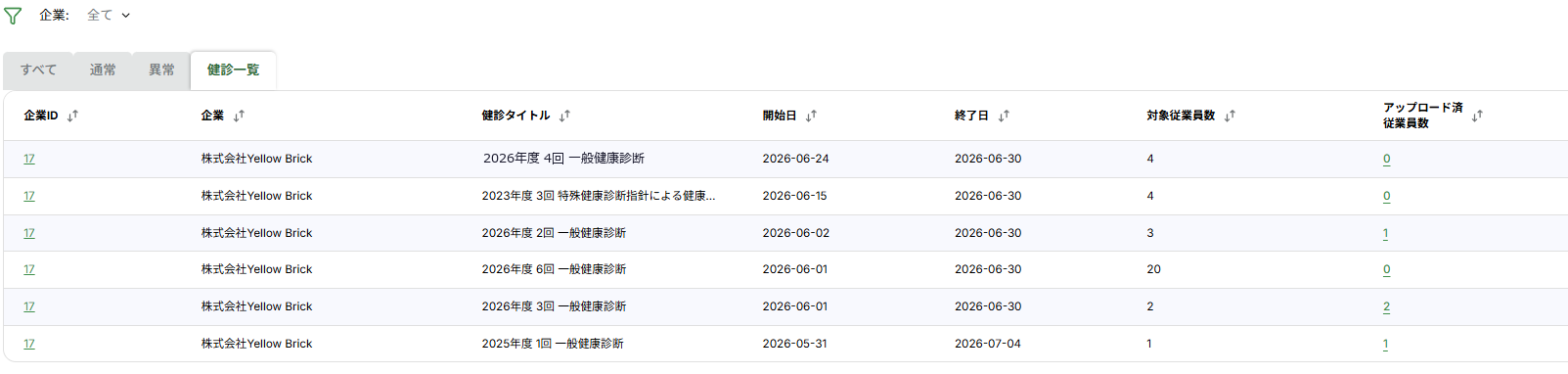The width and height of the screenshot is (1568, 374).
Task: Click start date 2026-06-02
Action: (x=795, y=233)
